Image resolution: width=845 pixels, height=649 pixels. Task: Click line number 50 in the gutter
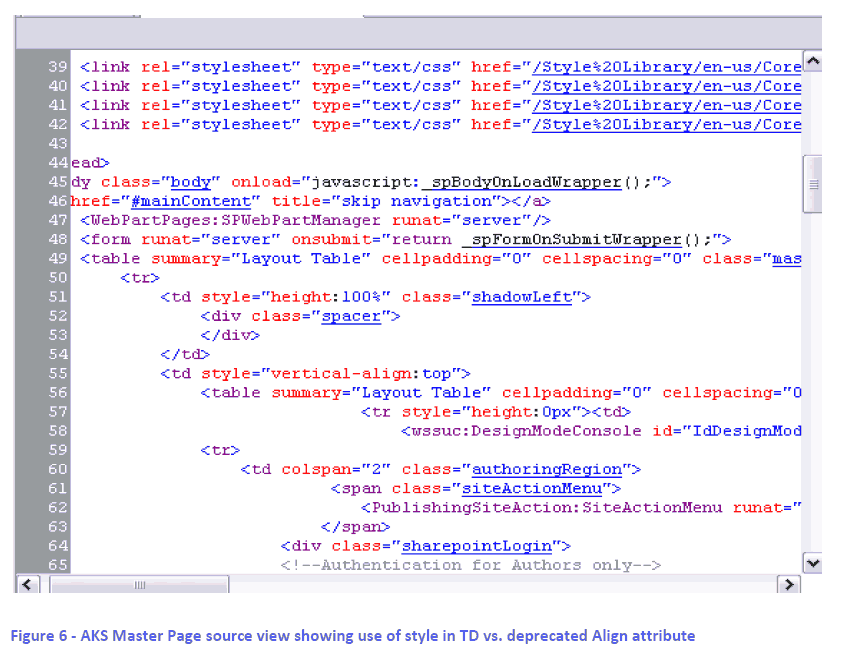click(58, 278)
